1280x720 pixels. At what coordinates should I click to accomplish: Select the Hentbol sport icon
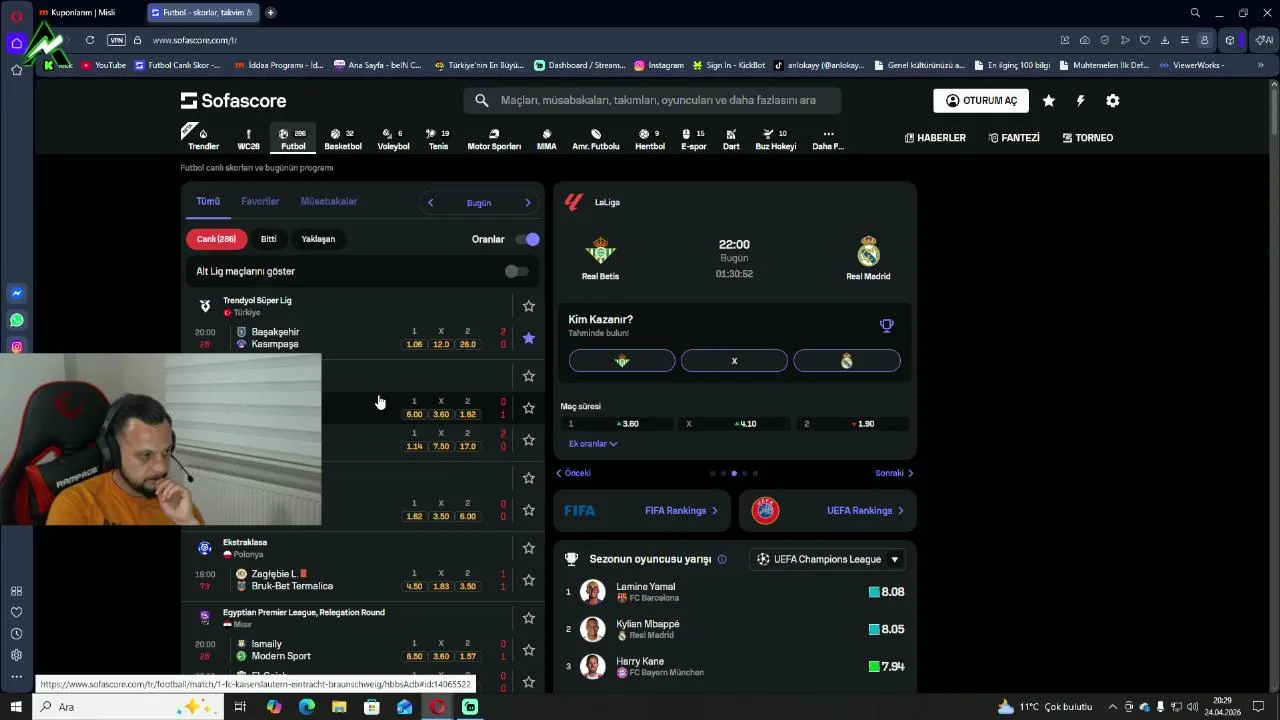pyautogui.click(x=650, y=139)
